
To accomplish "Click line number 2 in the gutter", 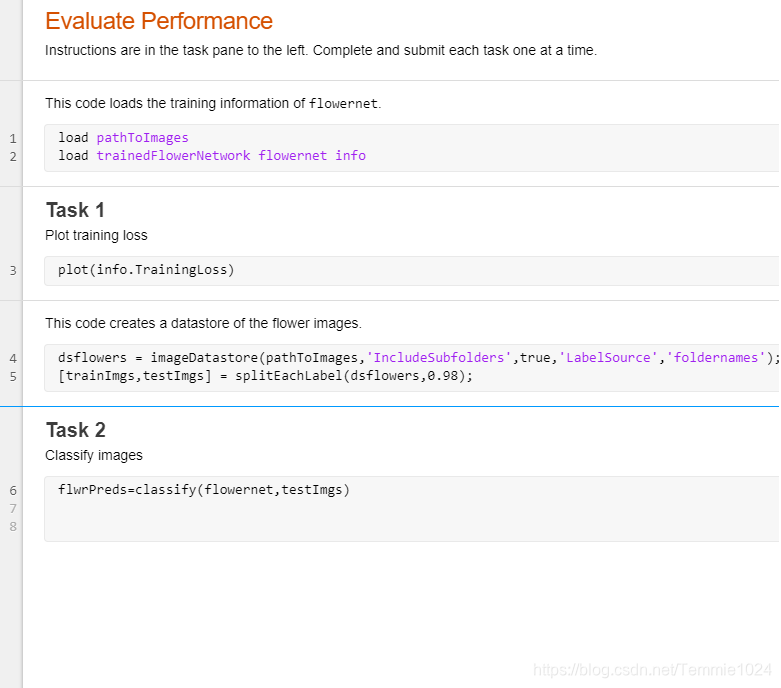I will pos(13,156).
